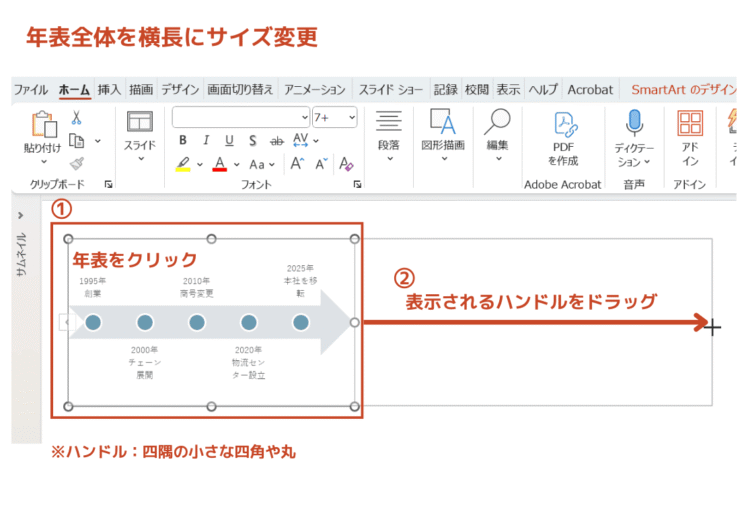Toggle Underline formatting
Image resolution: width=740 pixels, height=505 pixels.
point(229,140)
